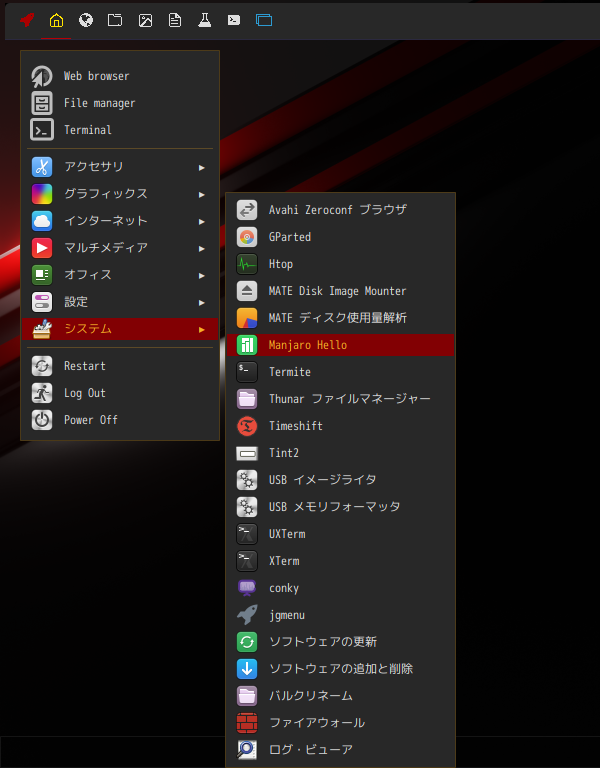Click the jgmenu rocket icon
600x768 pixels.
point(247,615)
